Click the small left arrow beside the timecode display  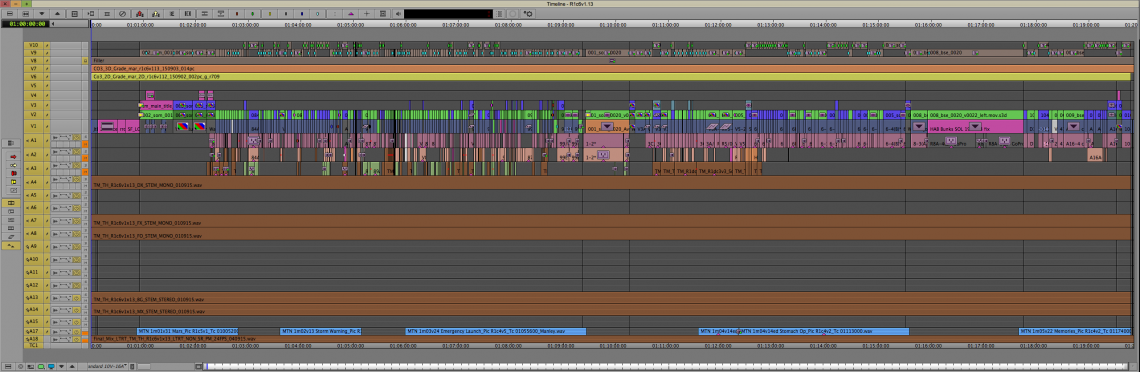(x=53, y=24)
